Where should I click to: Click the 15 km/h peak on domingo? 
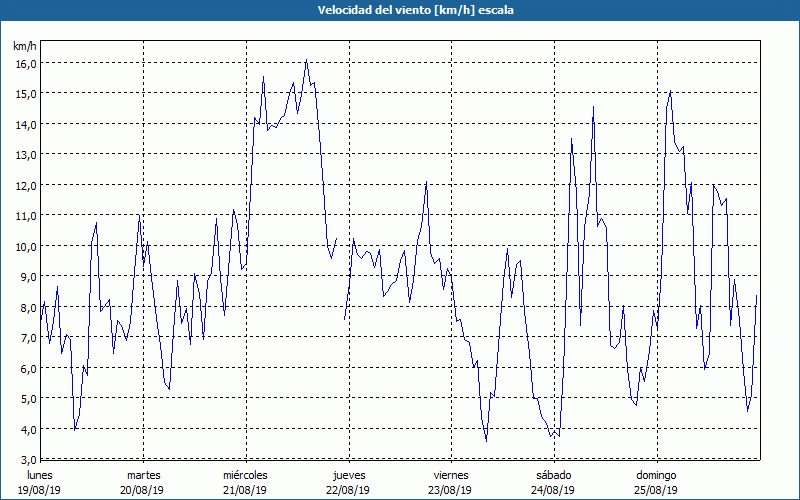point(670,92)
